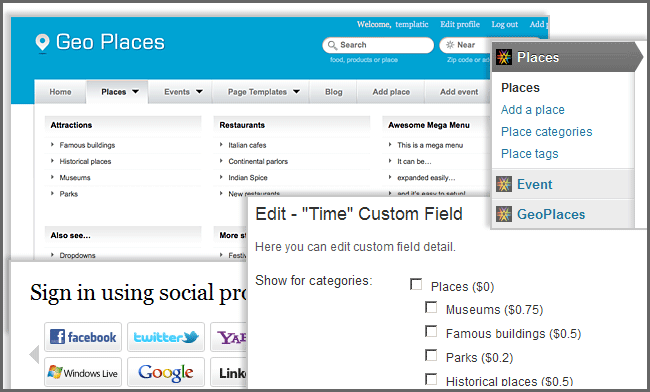Click the previous arrow beside the social logins
The width and height of the screenshot is (650, 392).
(x=34, y=355)
